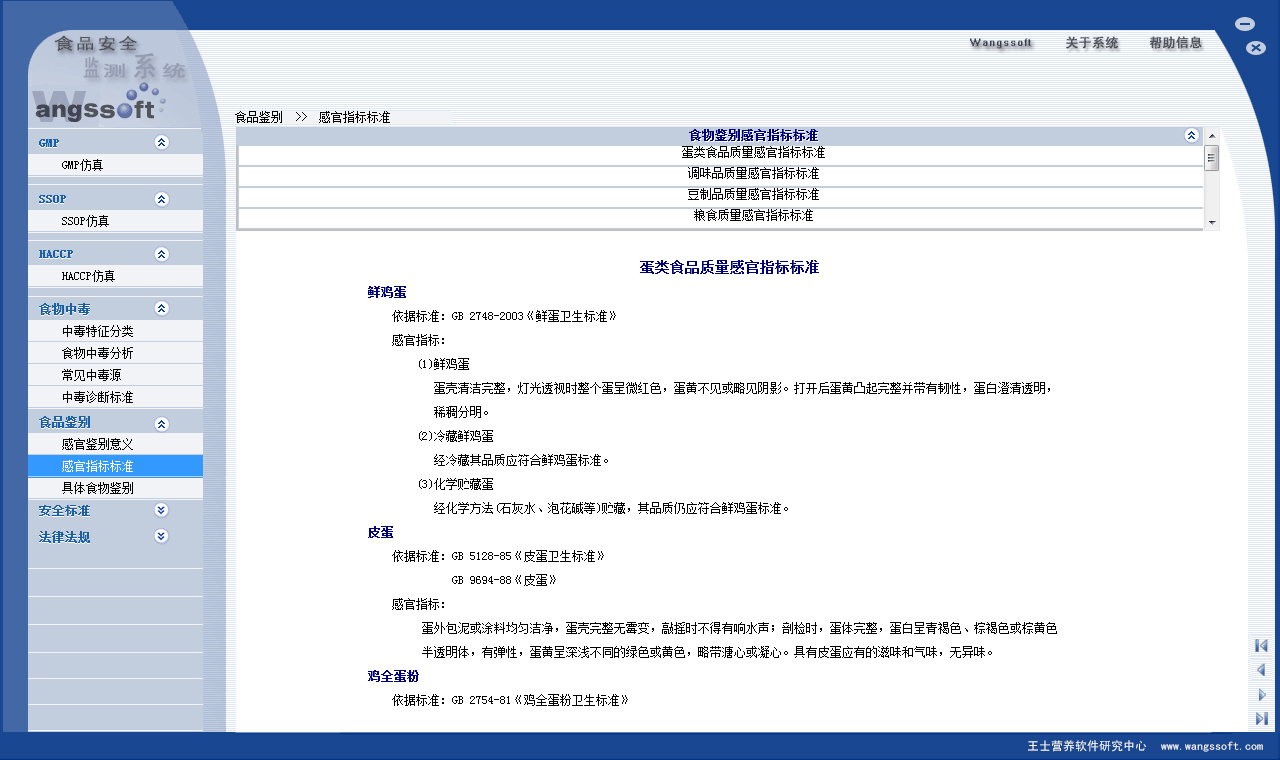Click 食品鉴别 in breadcrumb
Viewport: 1280px width, 760px height.
[x=259, y=117]
